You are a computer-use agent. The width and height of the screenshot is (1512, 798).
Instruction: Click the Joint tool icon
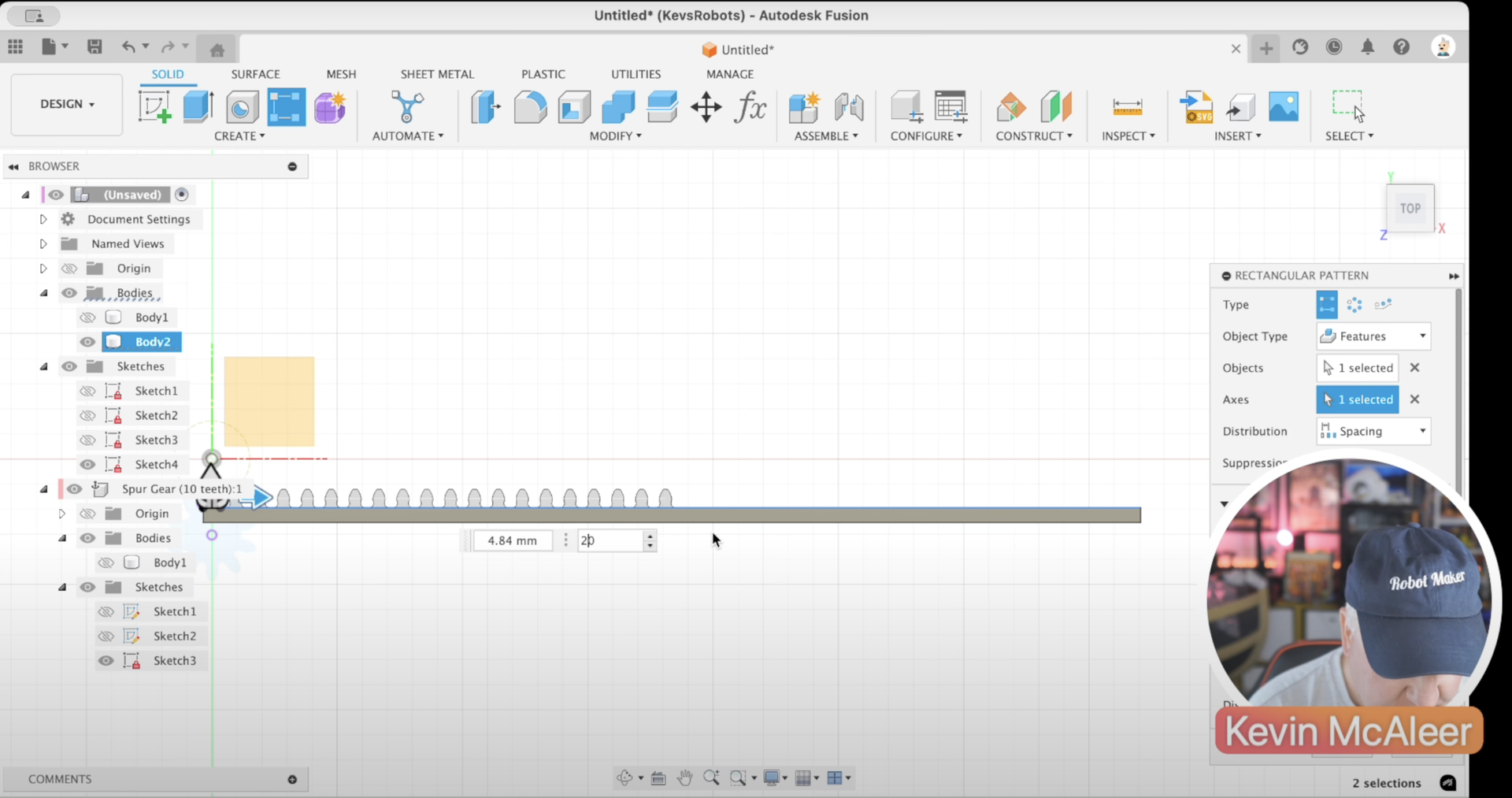point(849,107)
